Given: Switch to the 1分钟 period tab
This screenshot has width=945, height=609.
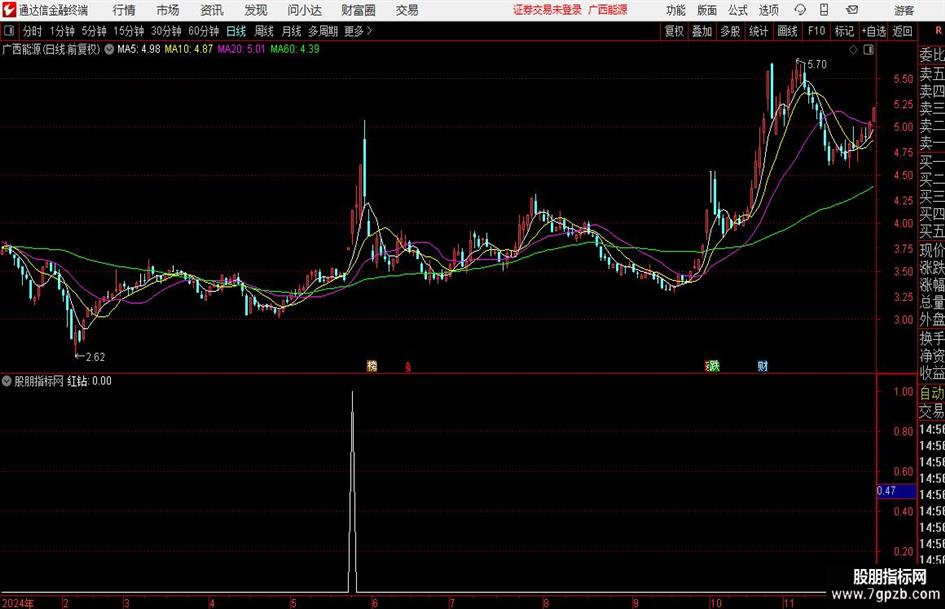Looking at the screenshot, I should coord(62,31).
